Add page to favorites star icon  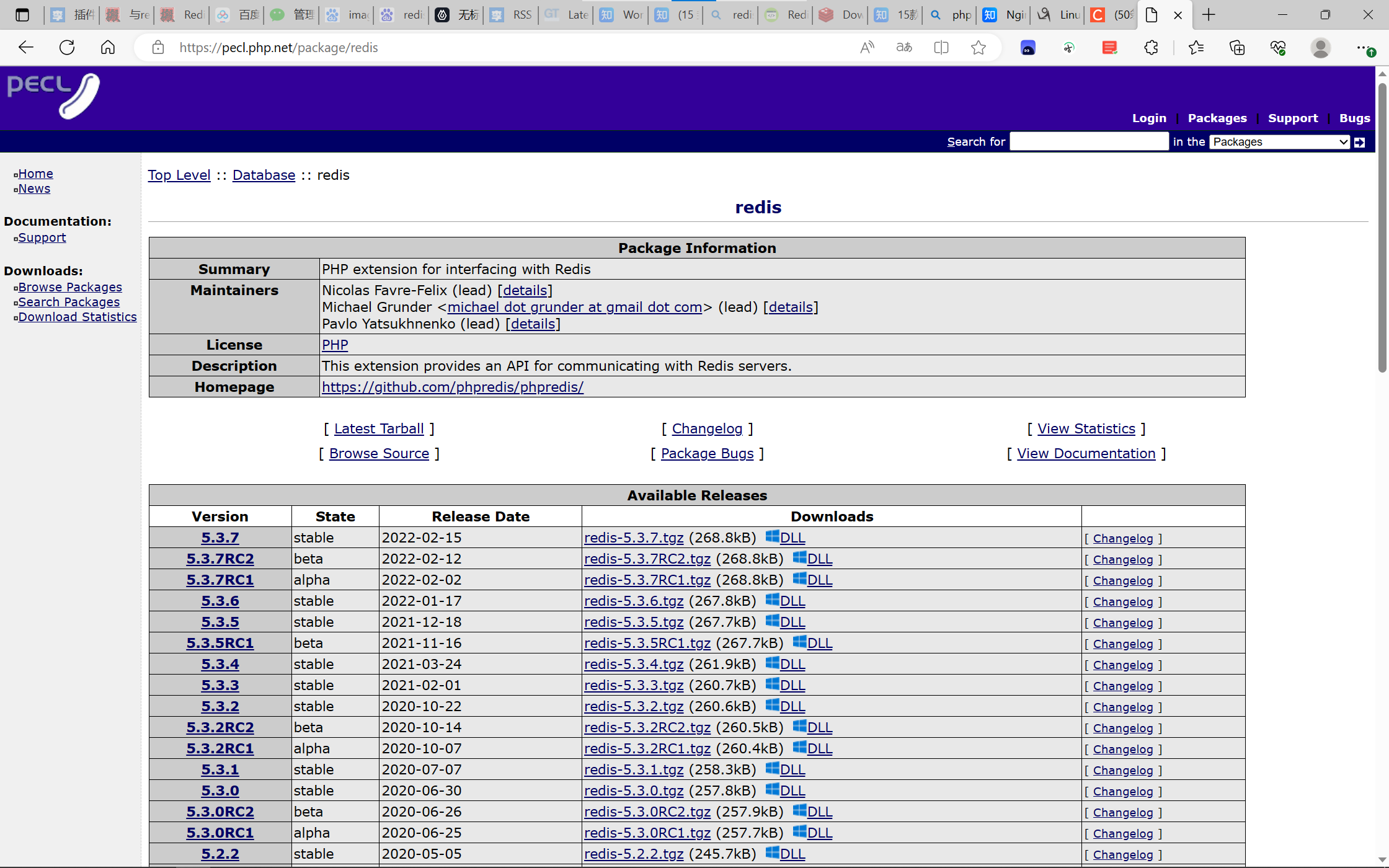(x=979, y=48)
